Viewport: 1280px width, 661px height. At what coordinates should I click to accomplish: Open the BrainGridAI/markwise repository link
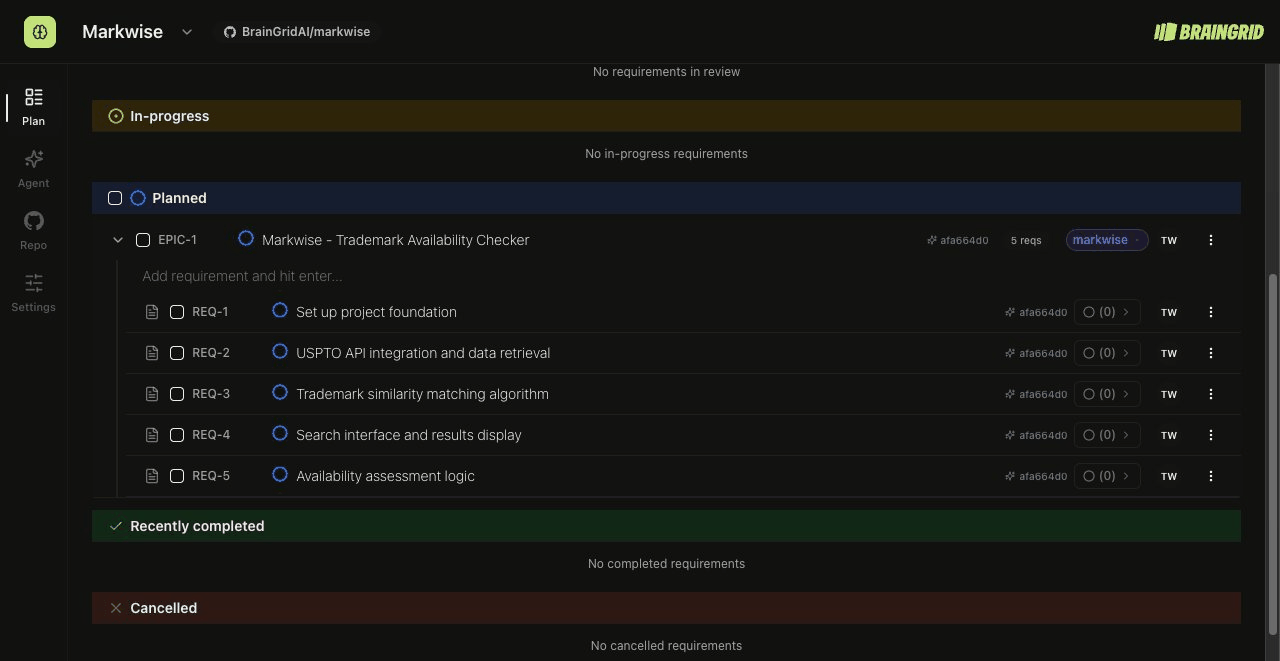tap(297, 31)
